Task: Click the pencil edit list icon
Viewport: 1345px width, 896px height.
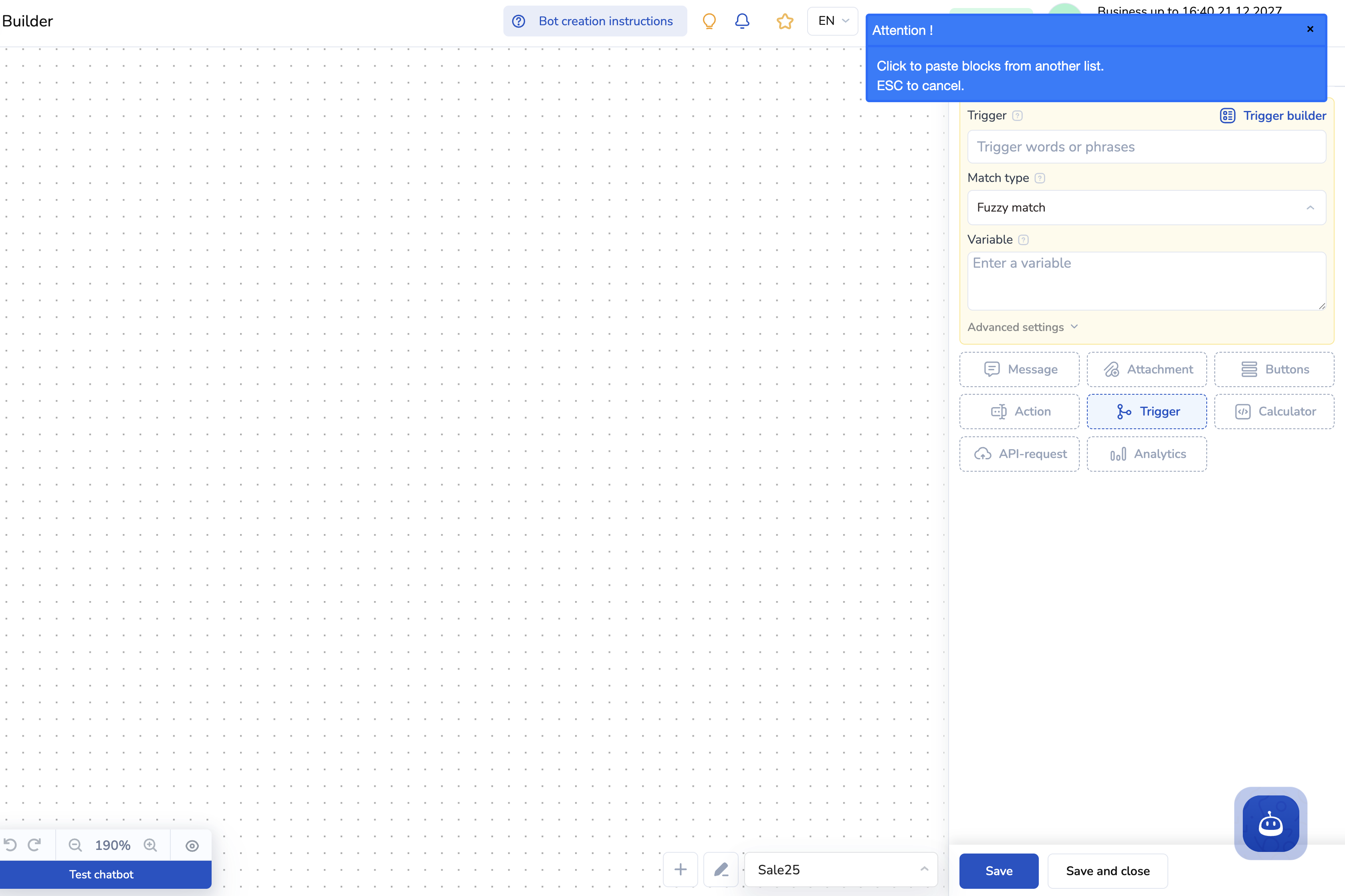Action: pos(721,869)
